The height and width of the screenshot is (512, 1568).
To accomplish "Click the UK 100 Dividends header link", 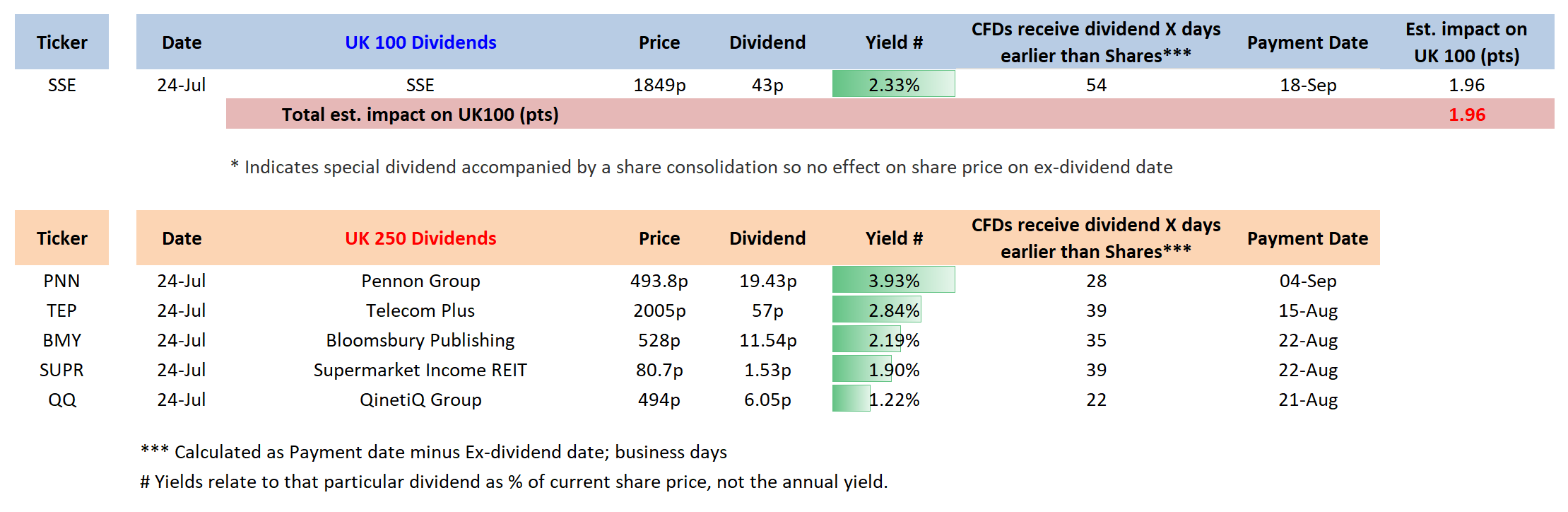I will [x=420, y=42].
